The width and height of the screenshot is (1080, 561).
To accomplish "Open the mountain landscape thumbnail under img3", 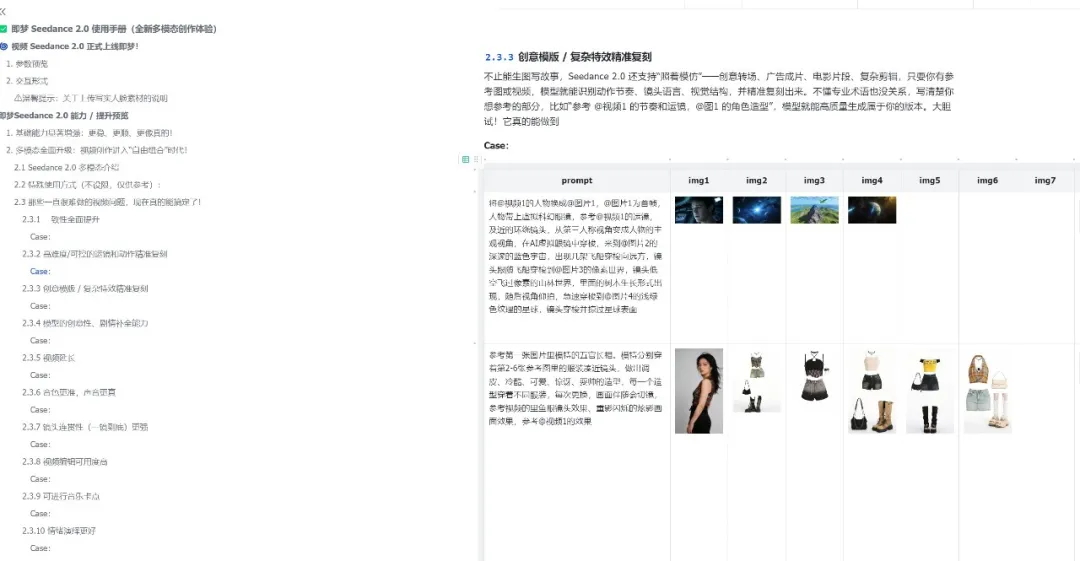I will (x=814, y=209).
